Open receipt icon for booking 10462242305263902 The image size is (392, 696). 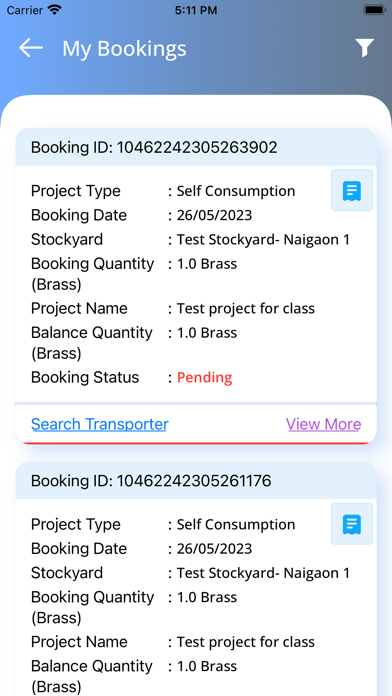352,190
